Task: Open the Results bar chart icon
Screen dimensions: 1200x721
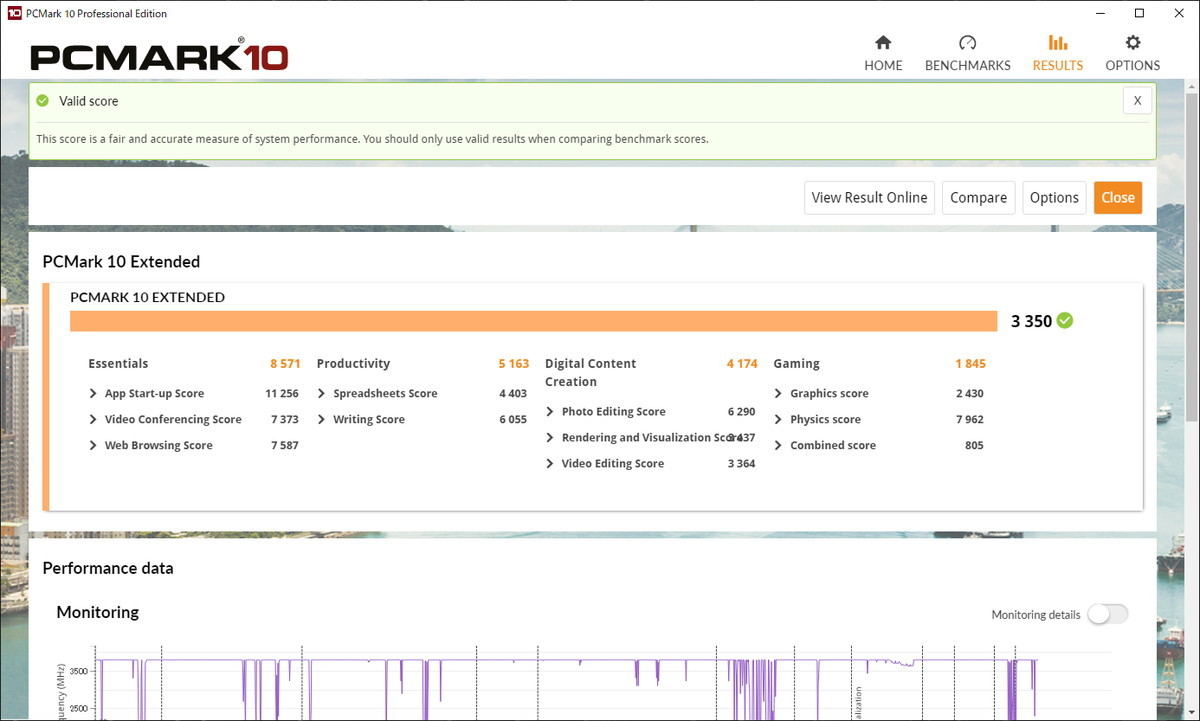Action: tap(1057, 43)
